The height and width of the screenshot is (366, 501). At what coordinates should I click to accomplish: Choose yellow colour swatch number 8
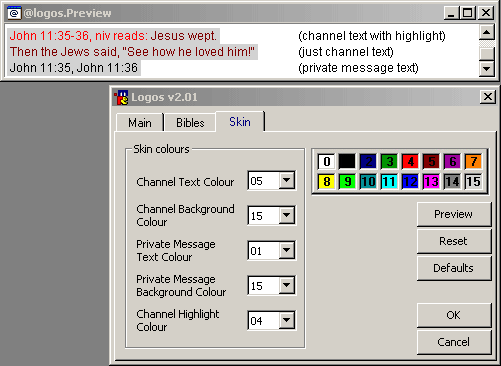tap(326, 182)
